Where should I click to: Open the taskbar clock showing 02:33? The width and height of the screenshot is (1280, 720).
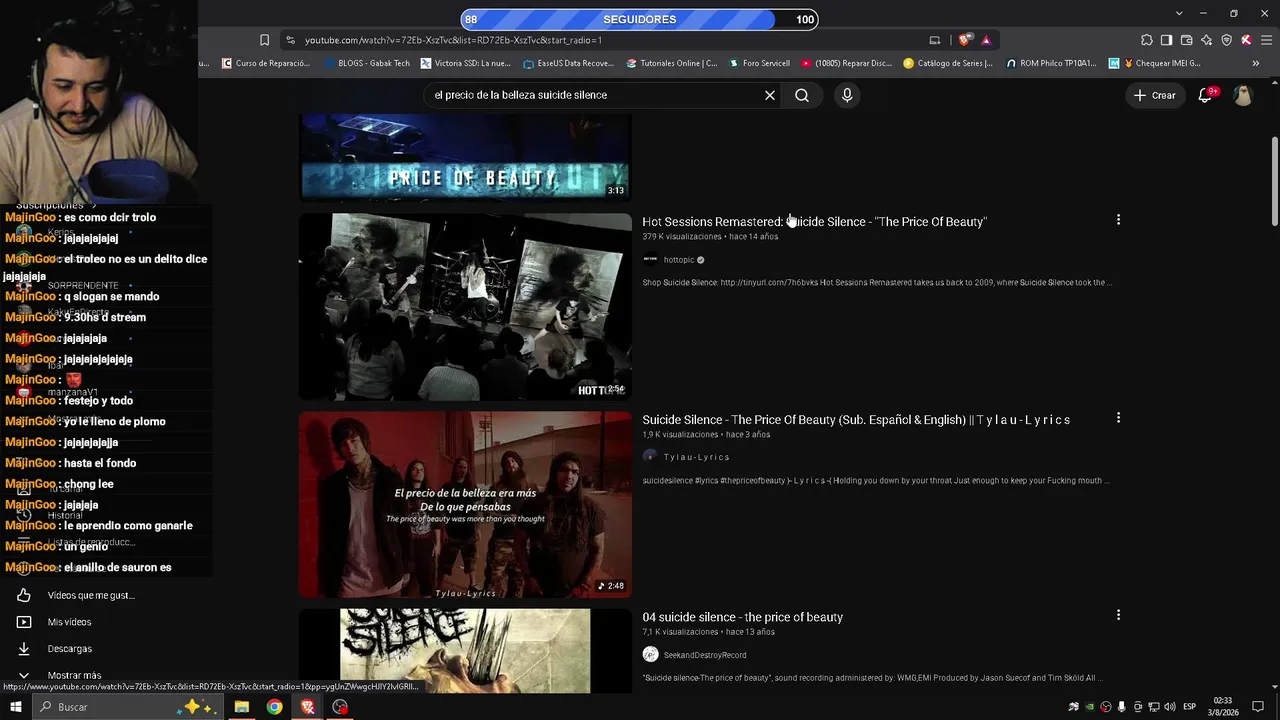(x=1222, y=707)
